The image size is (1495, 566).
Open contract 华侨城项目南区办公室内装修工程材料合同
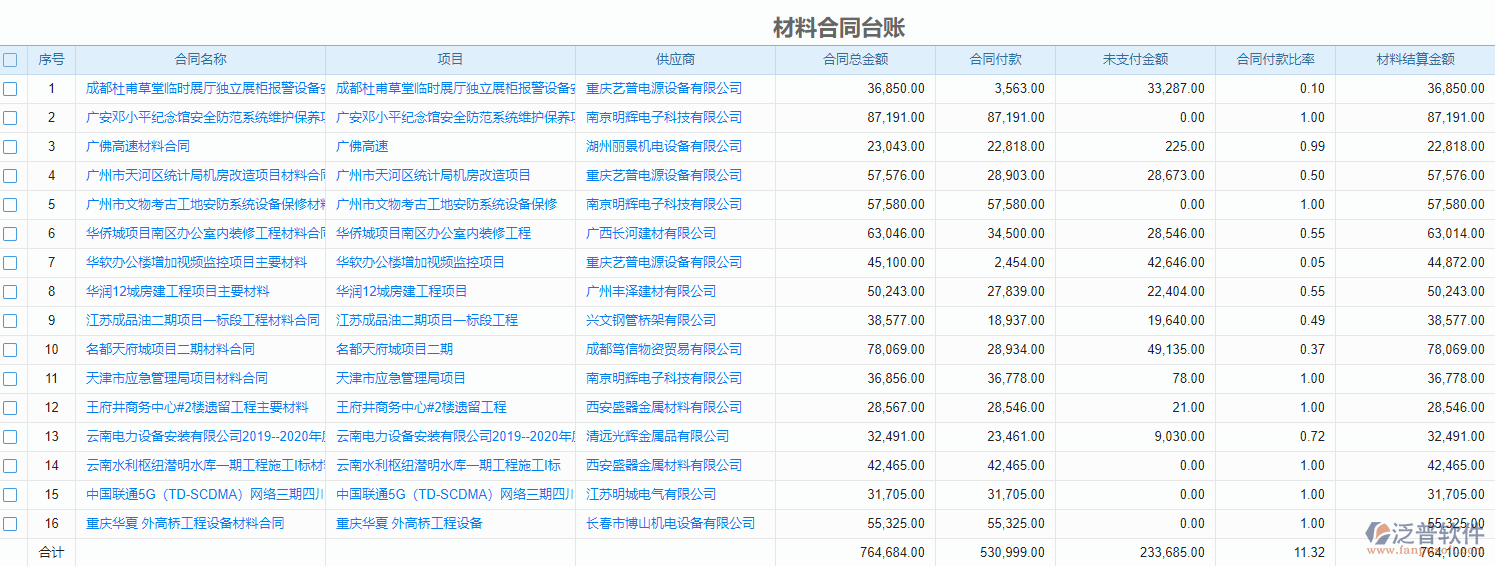(205, 234)
